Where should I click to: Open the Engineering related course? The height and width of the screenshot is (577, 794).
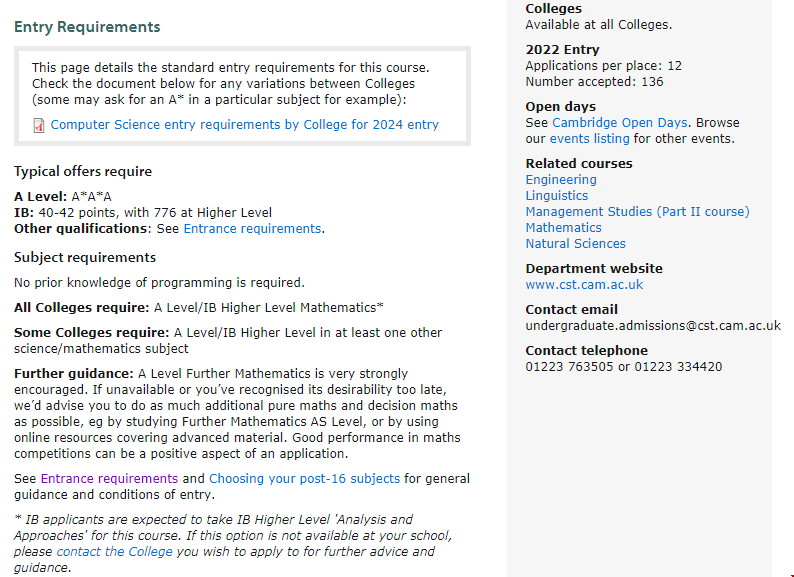(x=561, y=180)
